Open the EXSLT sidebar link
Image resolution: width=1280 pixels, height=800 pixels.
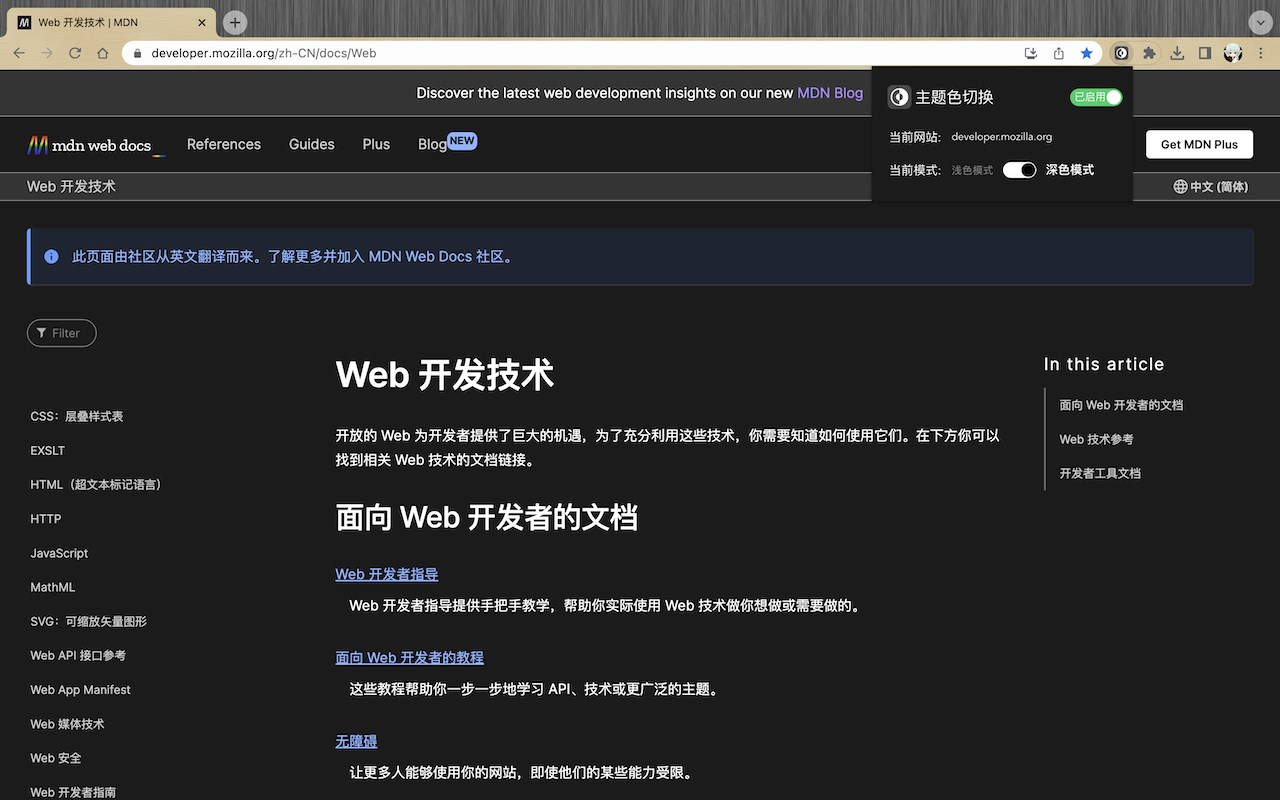point(48,451)
